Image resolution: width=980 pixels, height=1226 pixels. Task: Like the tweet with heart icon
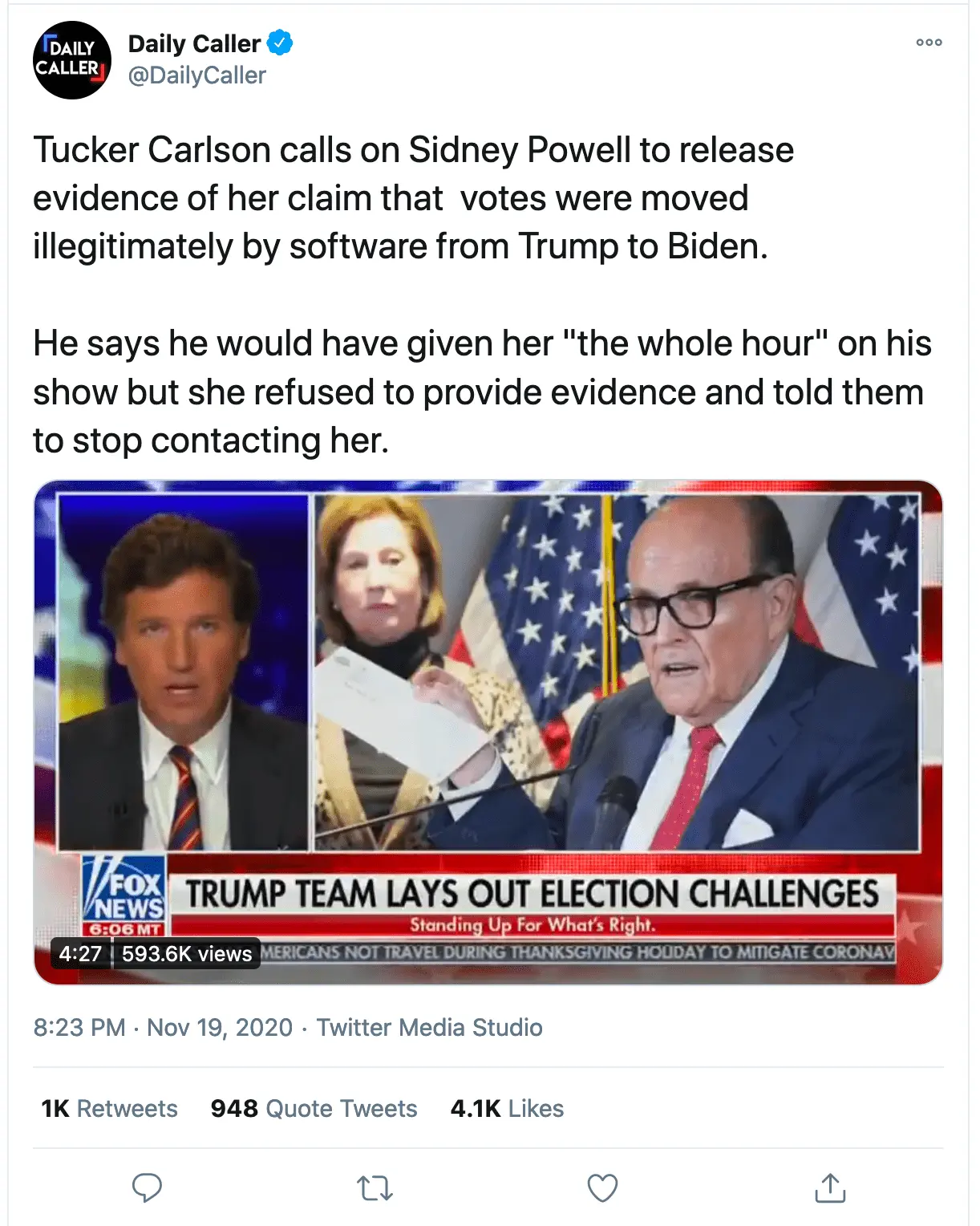tap(602, 1187)
